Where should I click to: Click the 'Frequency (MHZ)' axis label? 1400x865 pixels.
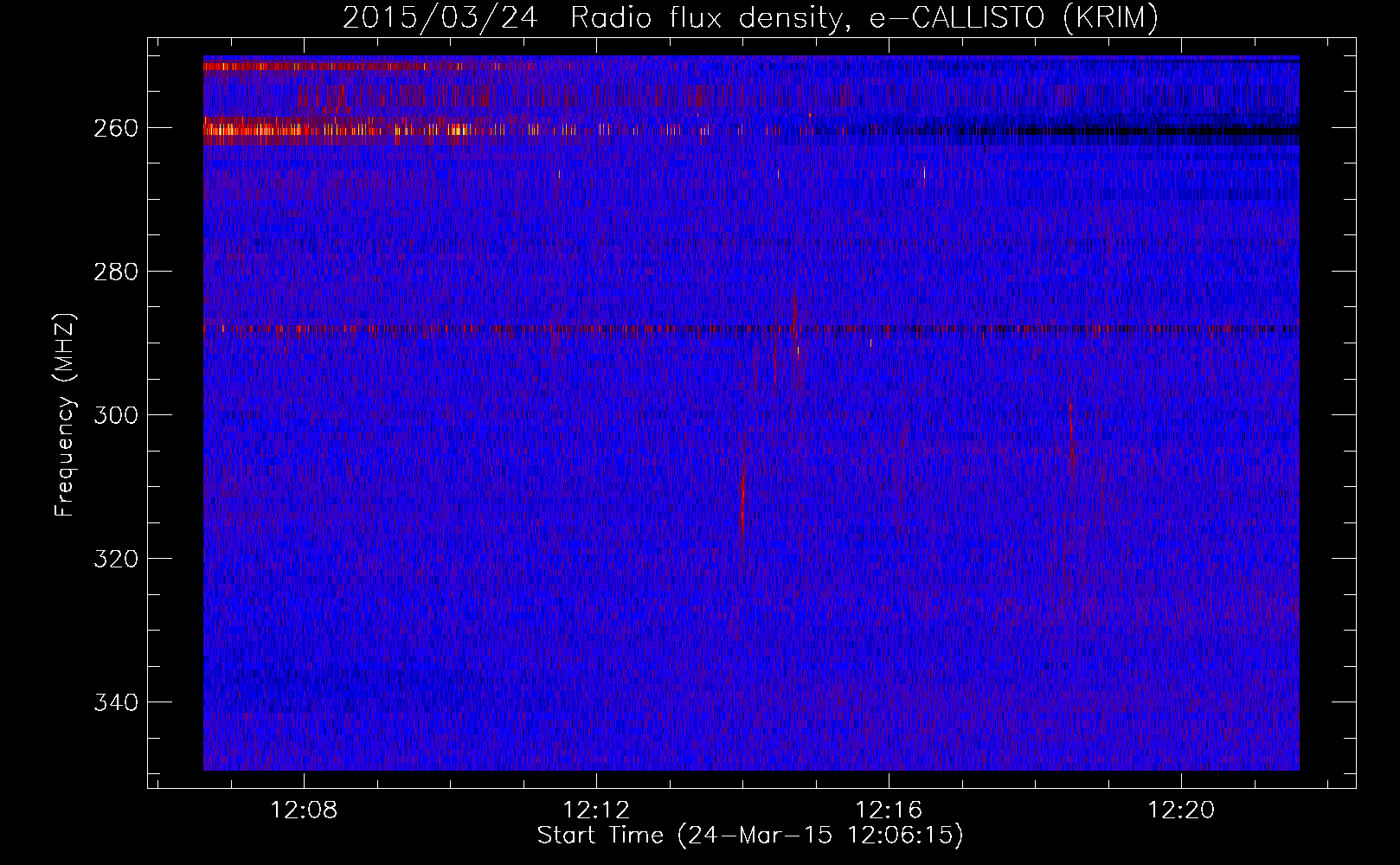tap(65, 415)
